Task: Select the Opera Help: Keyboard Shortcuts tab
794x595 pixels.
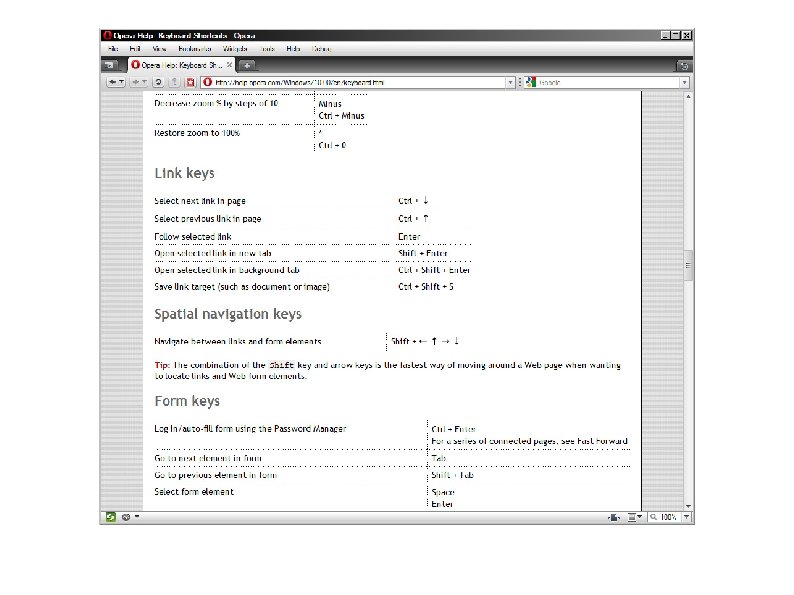Action: pyautogui.click(x=181, y=65)
